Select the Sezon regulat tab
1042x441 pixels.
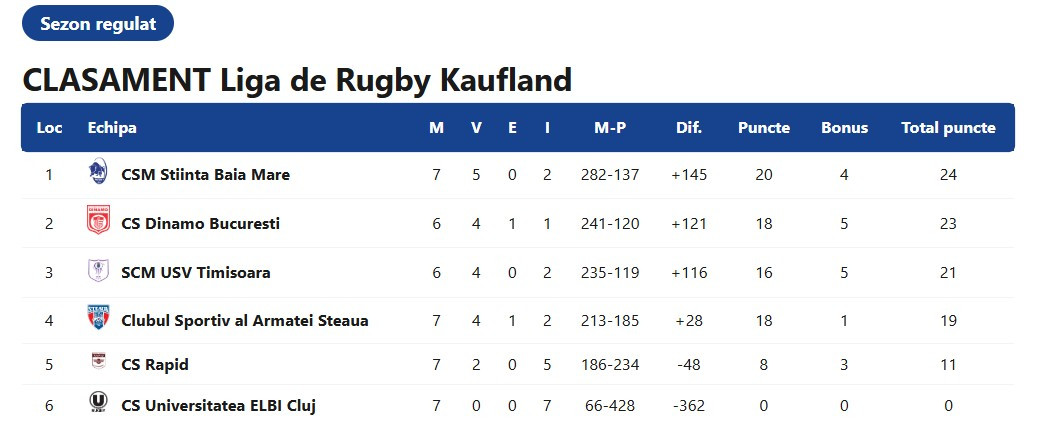(x=98, y=24)
